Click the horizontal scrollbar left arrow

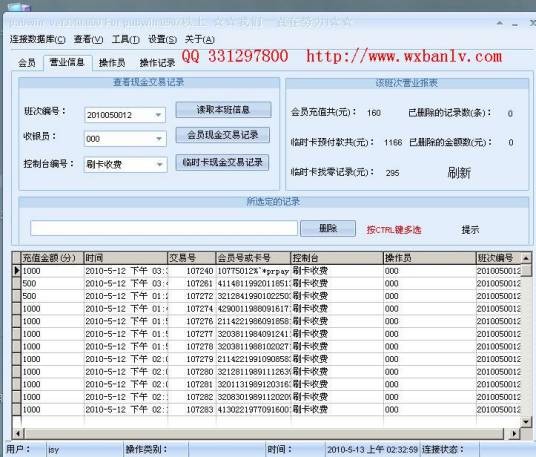pyautogui.click(x=17, y=434)
